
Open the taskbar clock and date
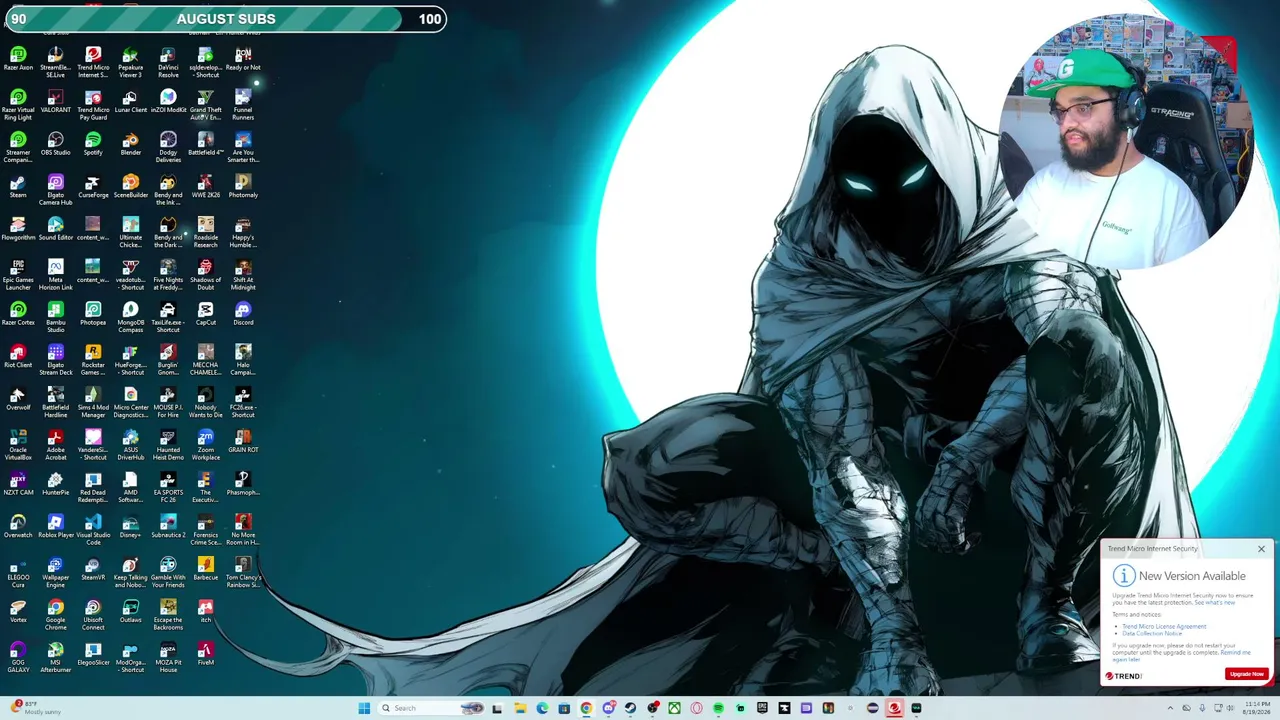pos(1256,708)
